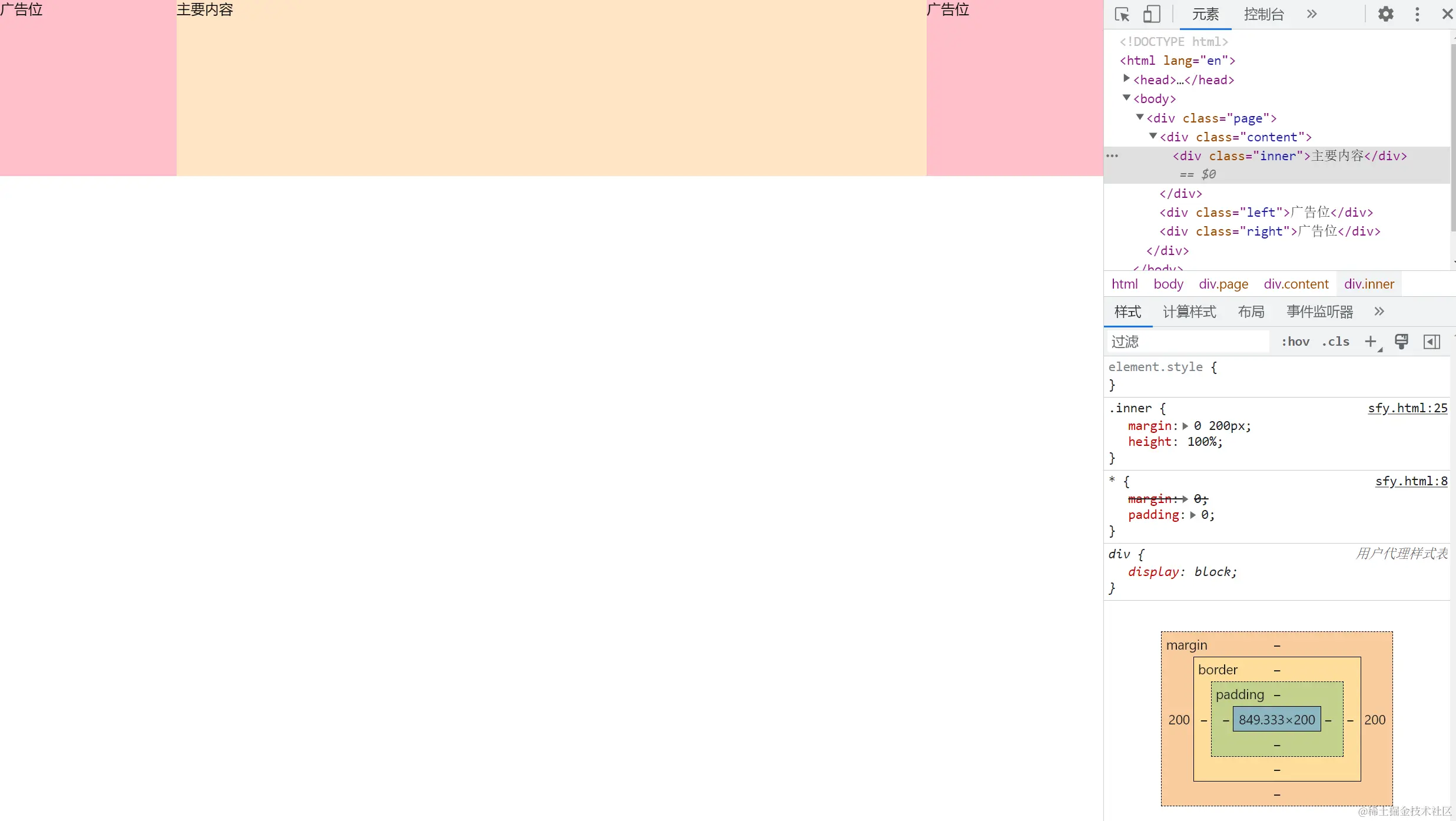1456x821 pixels.
Task: Open the 计算样式 computed tab
Action: point(1189,312)
